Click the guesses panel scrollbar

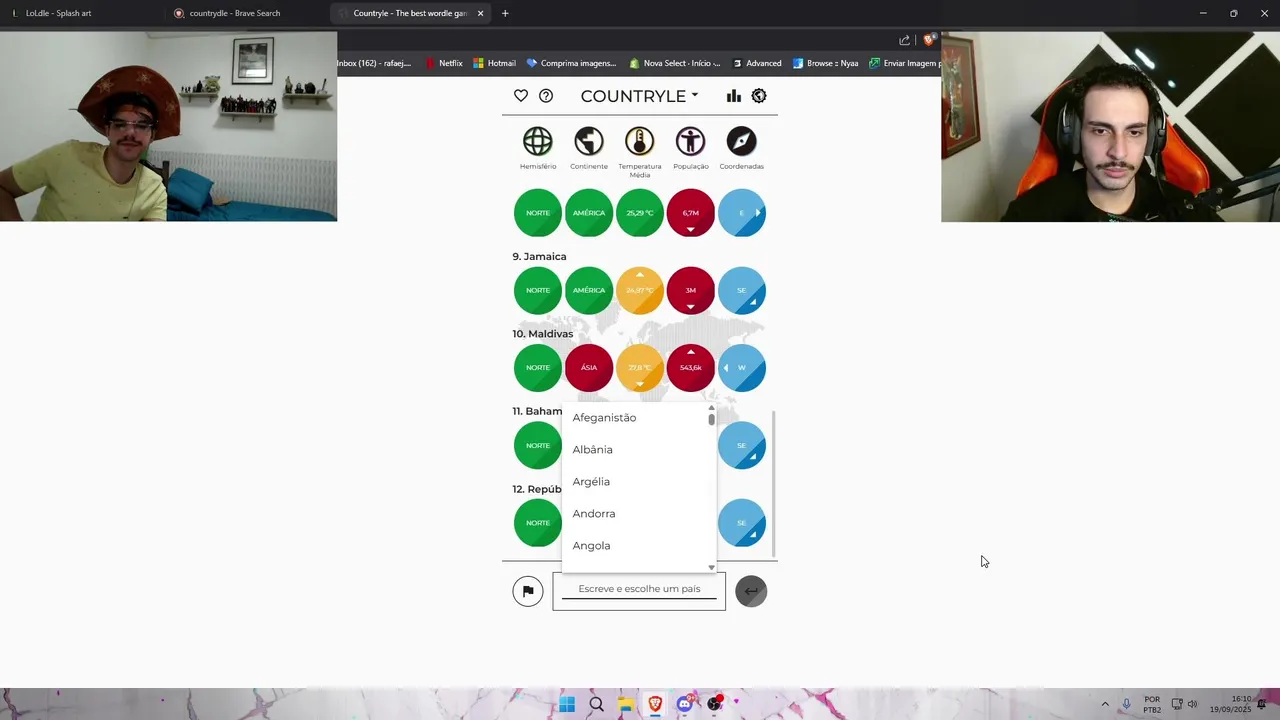click(774, 484)
